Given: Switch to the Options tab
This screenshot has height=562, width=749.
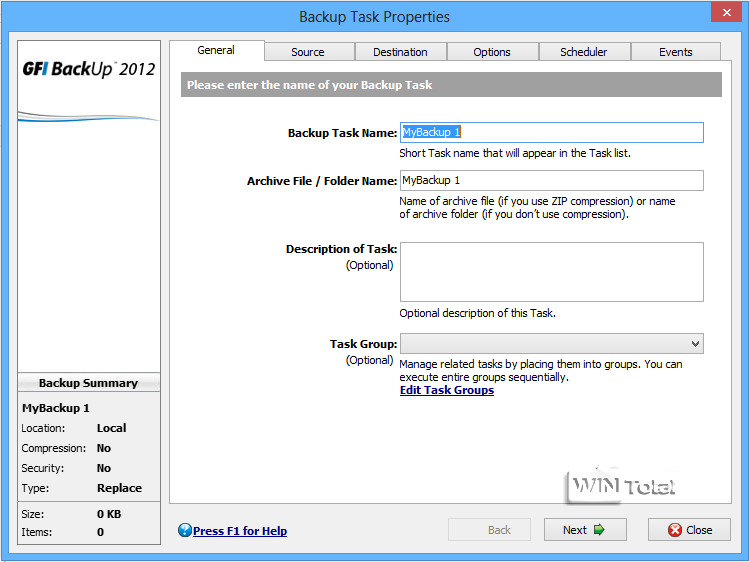Looking at the screenshot, I should [492, 52].
